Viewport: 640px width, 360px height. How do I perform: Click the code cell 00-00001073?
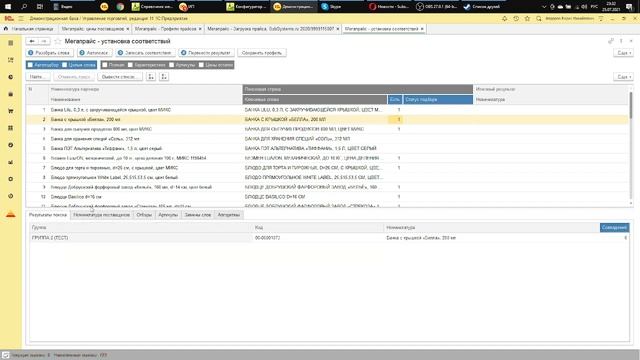coord(267,238)
